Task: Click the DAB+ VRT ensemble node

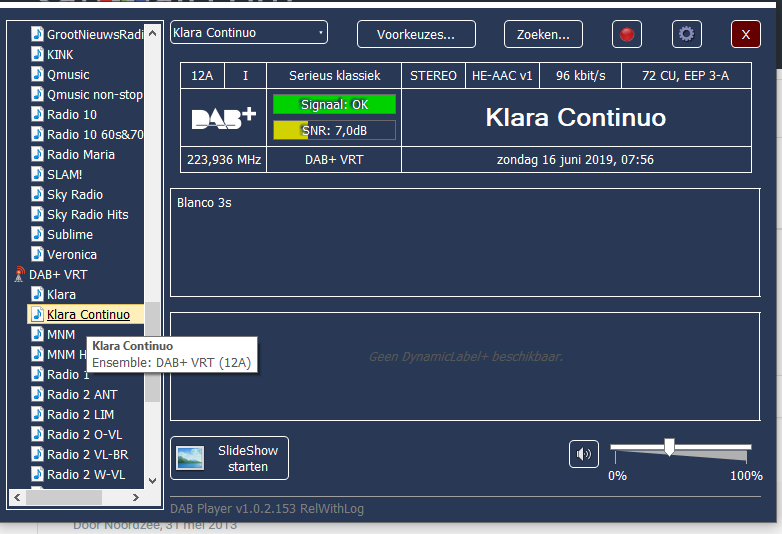Action: click(58, 274)
